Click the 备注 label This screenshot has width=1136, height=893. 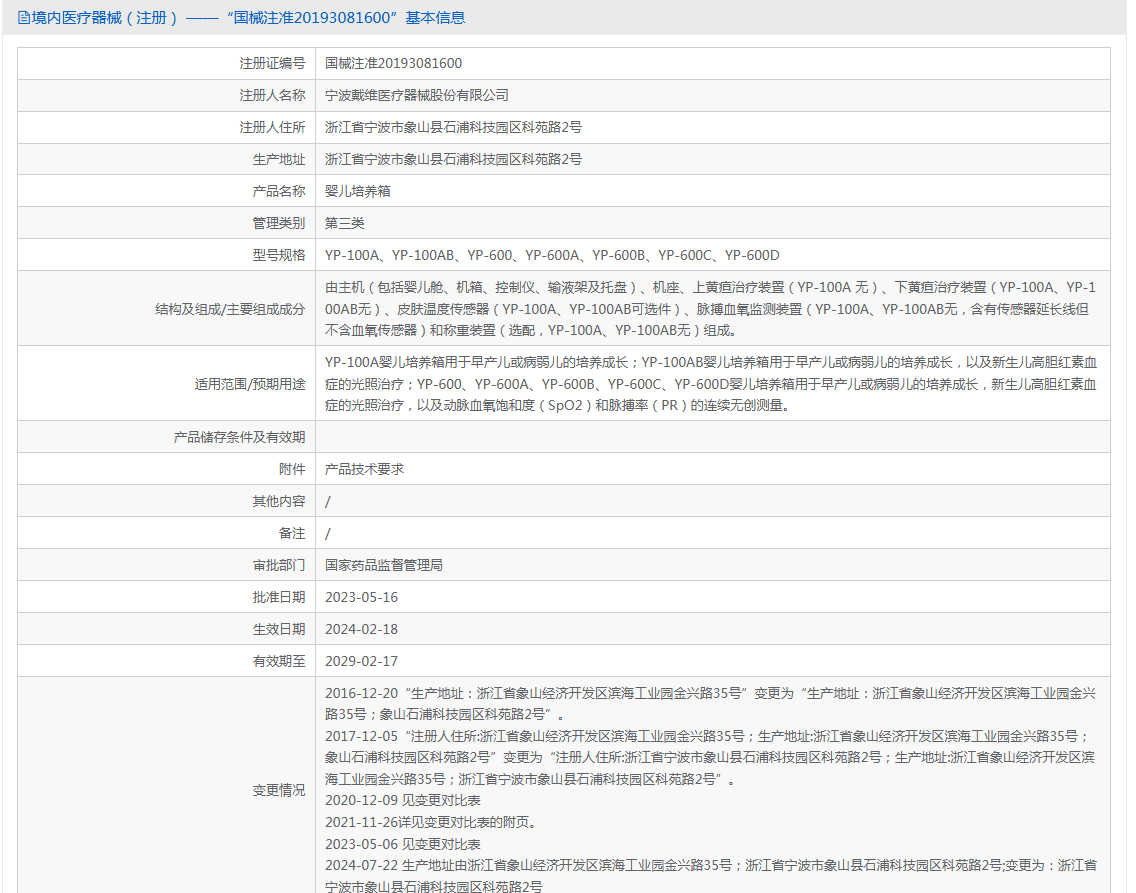pyautogui.click(x=292, y=533)
